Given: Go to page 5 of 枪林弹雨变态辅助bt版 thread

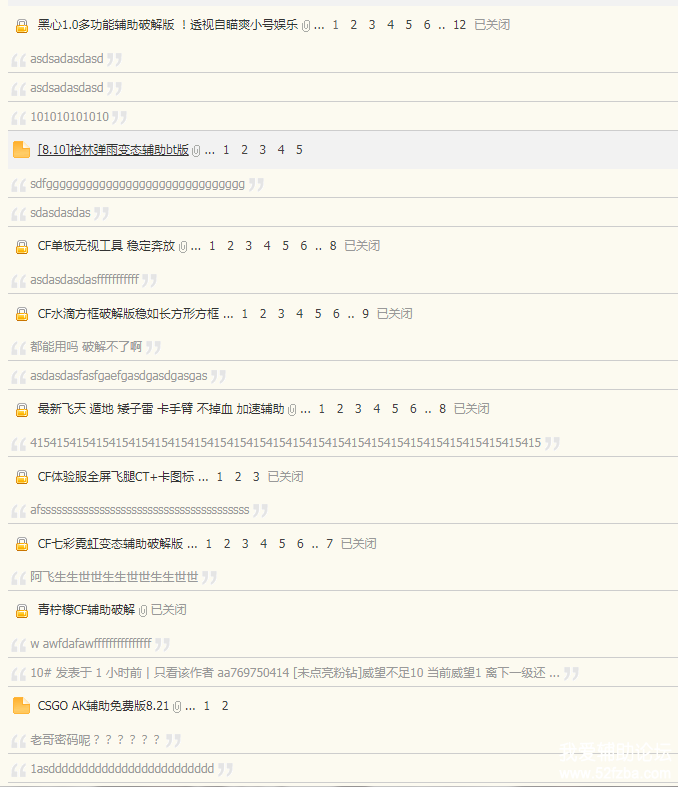Looking at the screenshot, I should pos(299,150).
